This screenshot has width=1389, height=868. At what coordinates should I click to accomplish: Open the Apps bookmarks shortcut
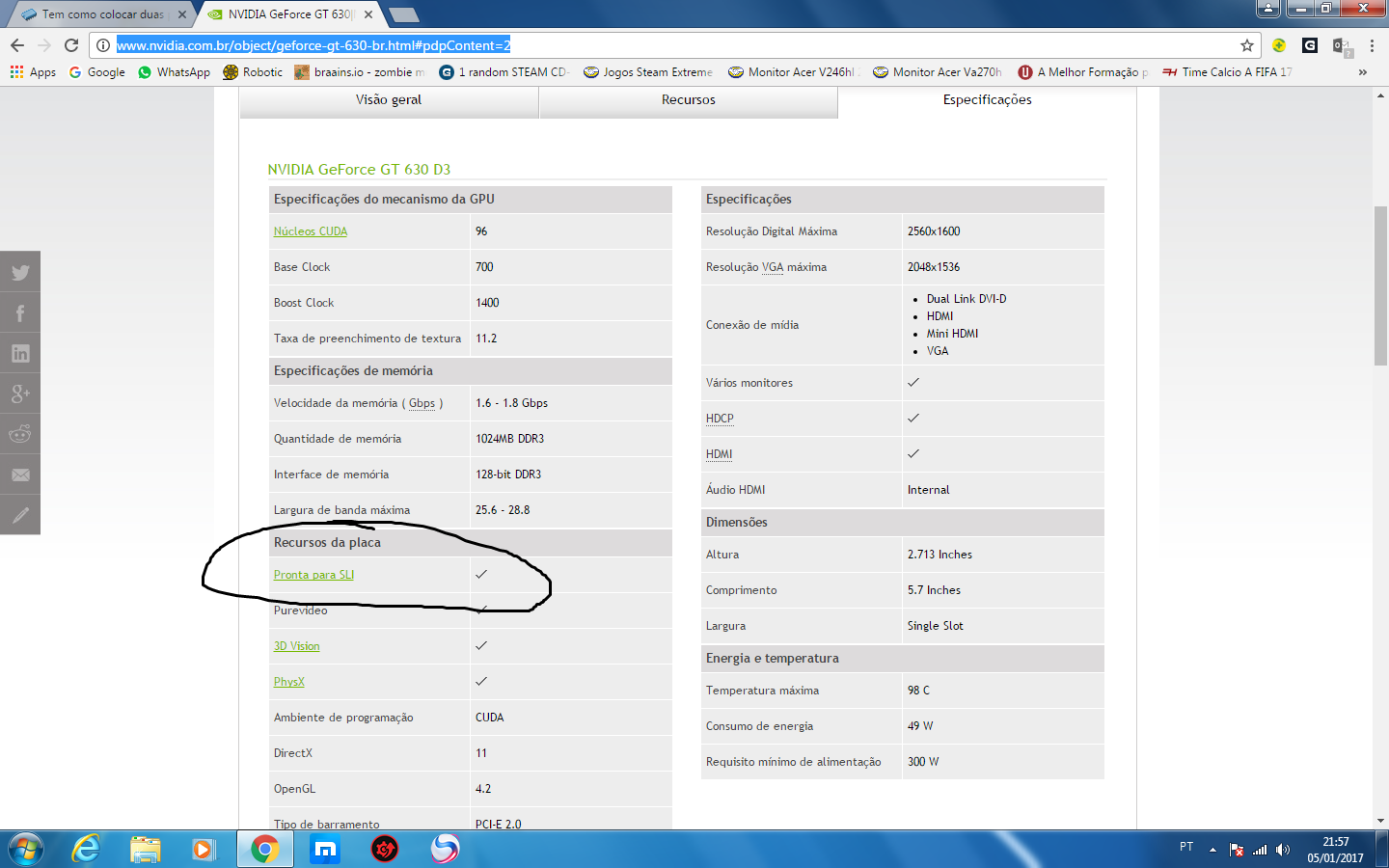point(33,72)
